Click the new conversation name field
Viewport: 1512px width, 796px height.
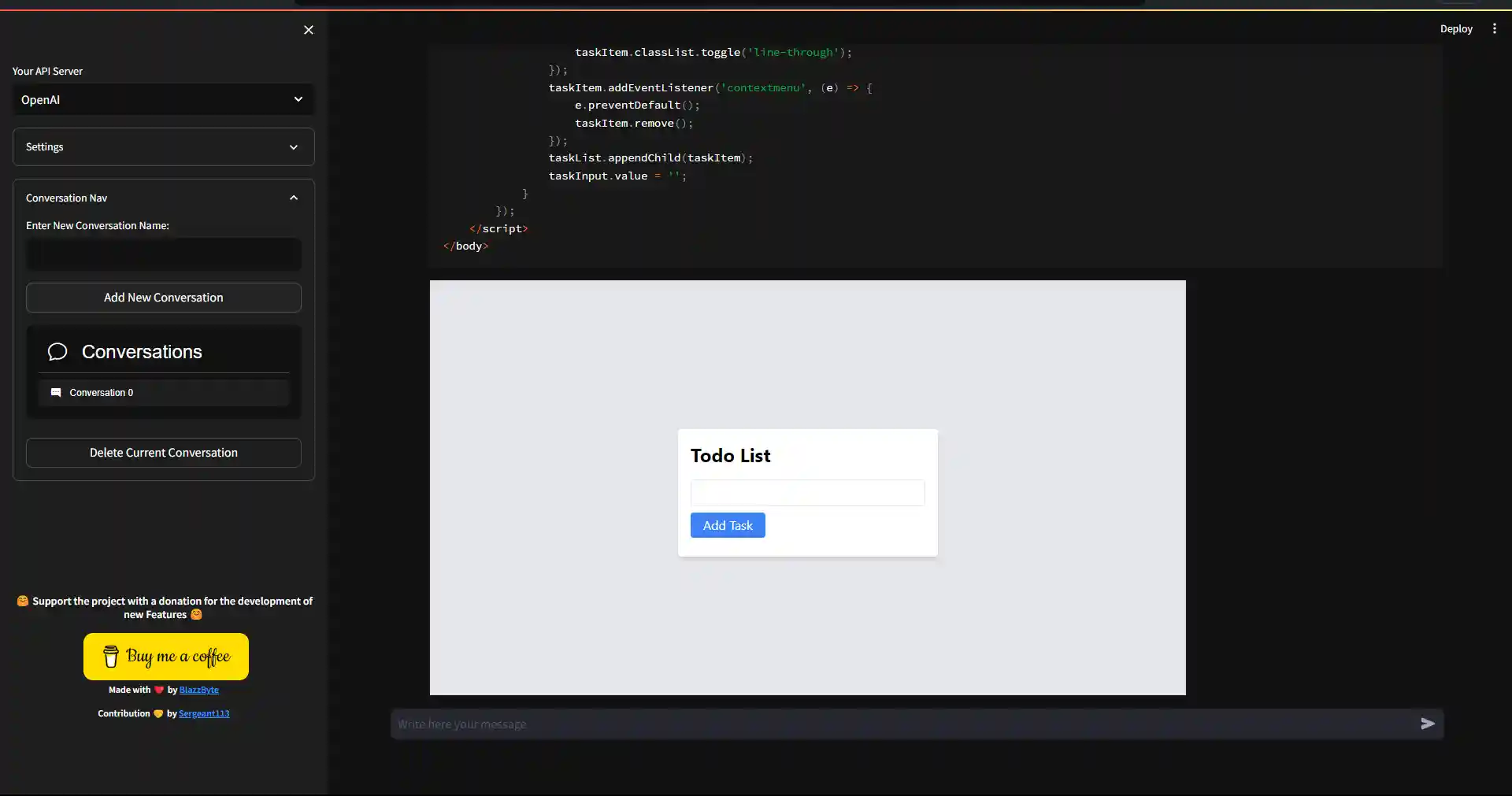(162, 254)
